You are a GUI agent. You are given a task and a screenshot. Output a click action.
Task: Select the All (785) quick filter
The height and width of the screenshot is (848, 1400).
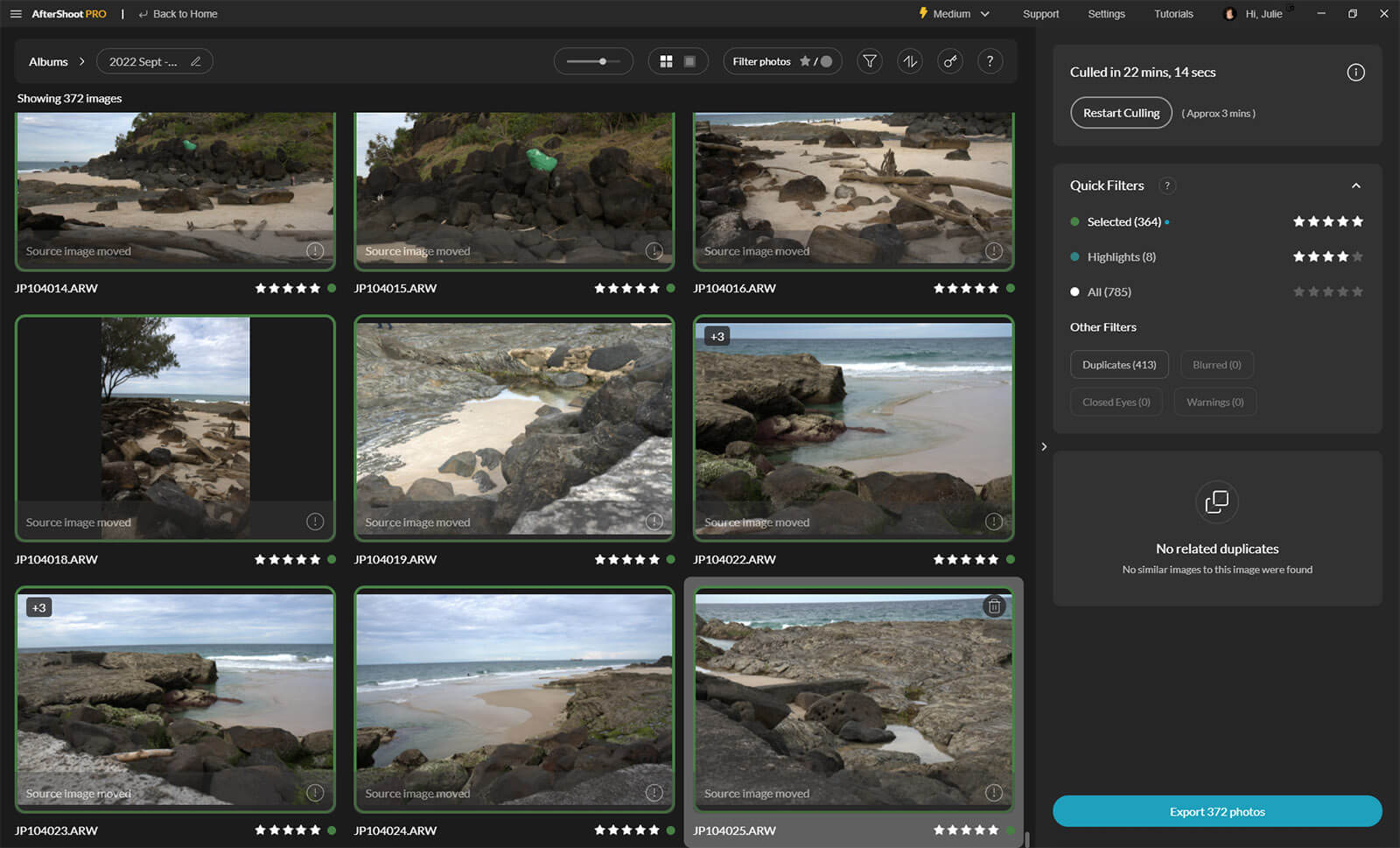coord(1109,292)
